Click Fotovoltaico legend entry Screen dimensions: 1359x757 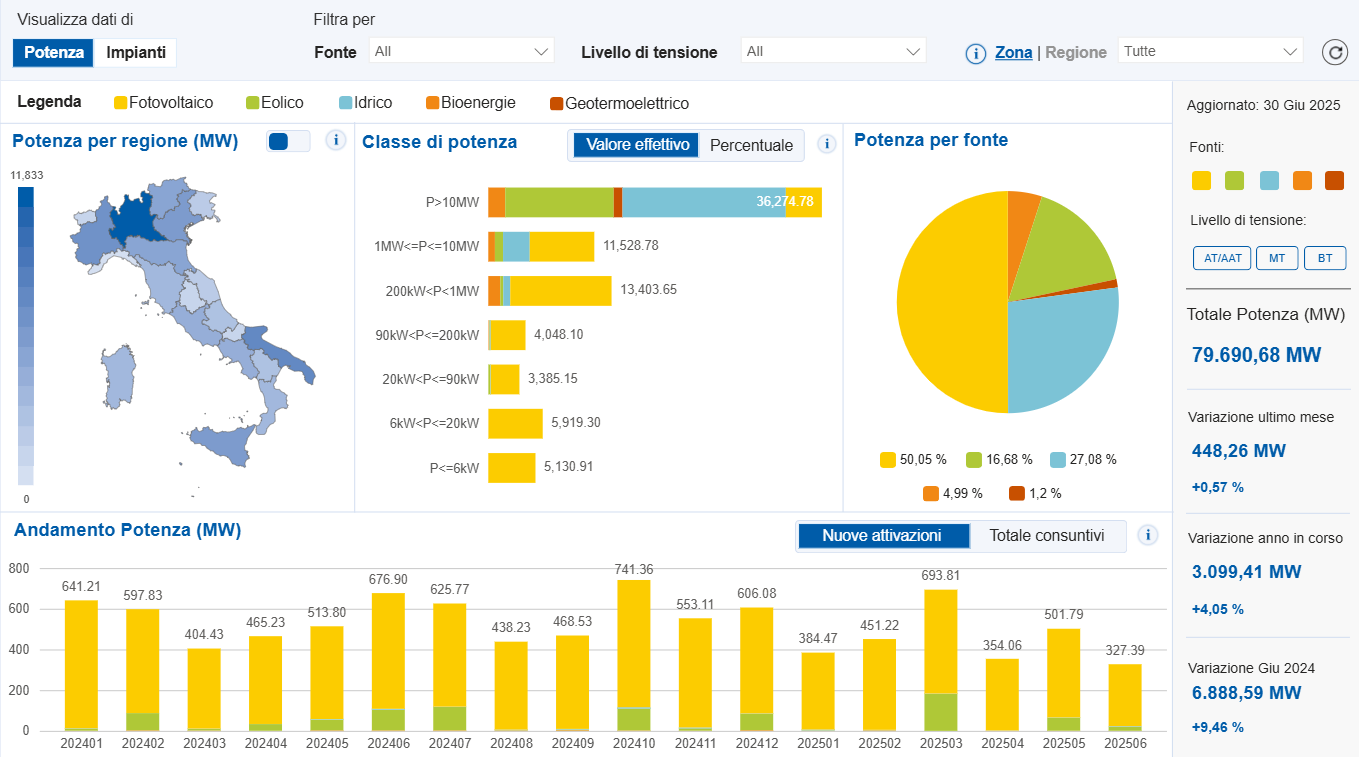tap(164, 103)
